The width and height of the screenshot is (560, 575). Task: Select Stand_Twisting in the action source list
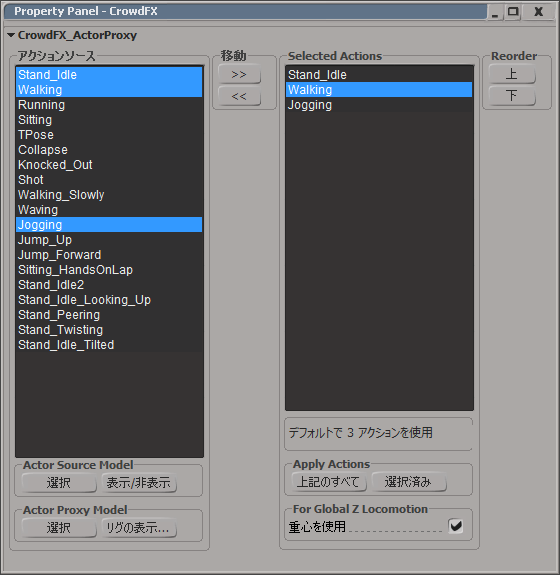click(109, 330)
